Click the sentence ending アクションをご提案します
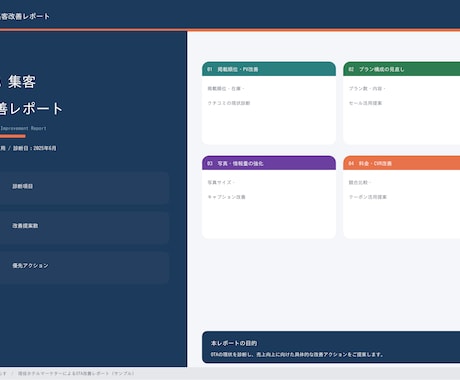460x380 pixels. [297, 354]
